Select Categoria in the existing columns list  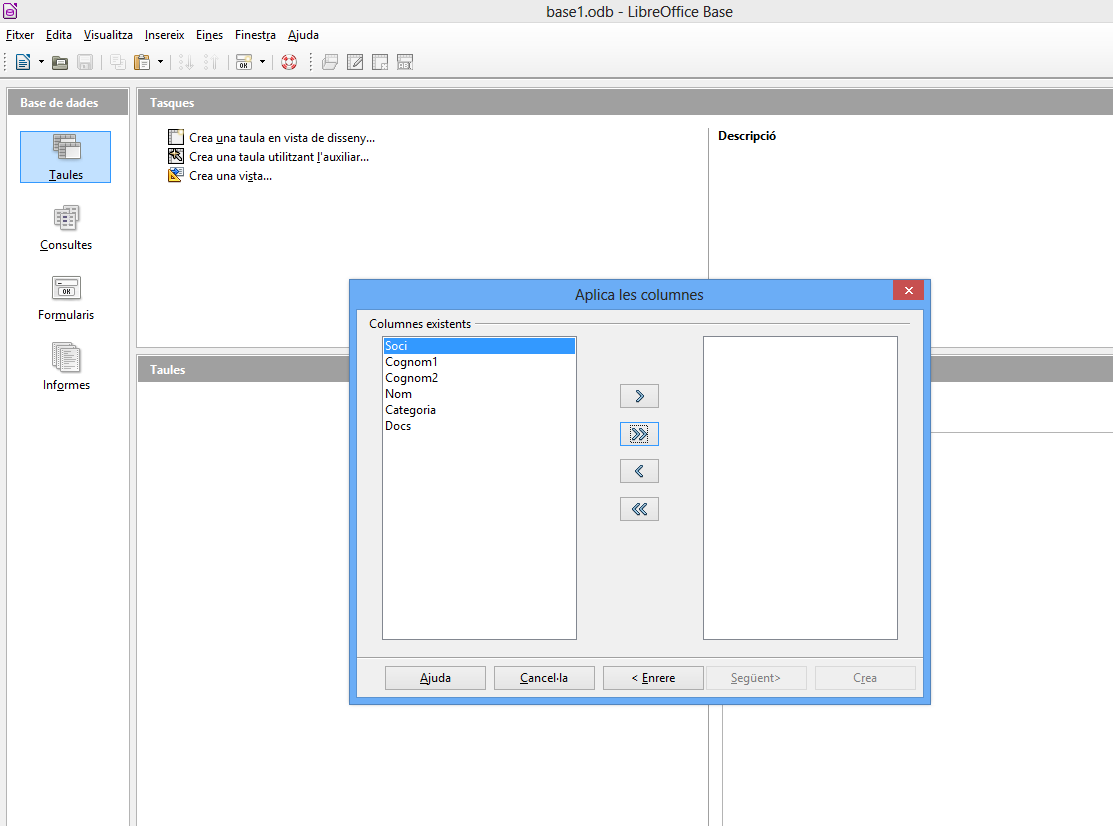point(410,410)
